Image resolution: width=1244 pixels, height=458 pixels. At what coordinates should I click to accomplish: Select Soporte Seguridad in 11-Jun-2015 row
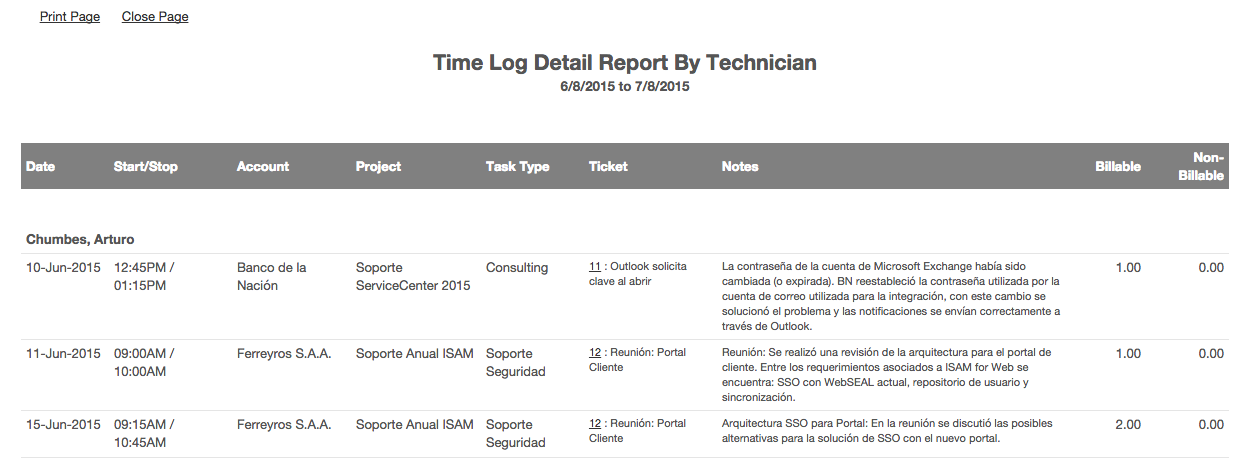[x=516, y=363]
